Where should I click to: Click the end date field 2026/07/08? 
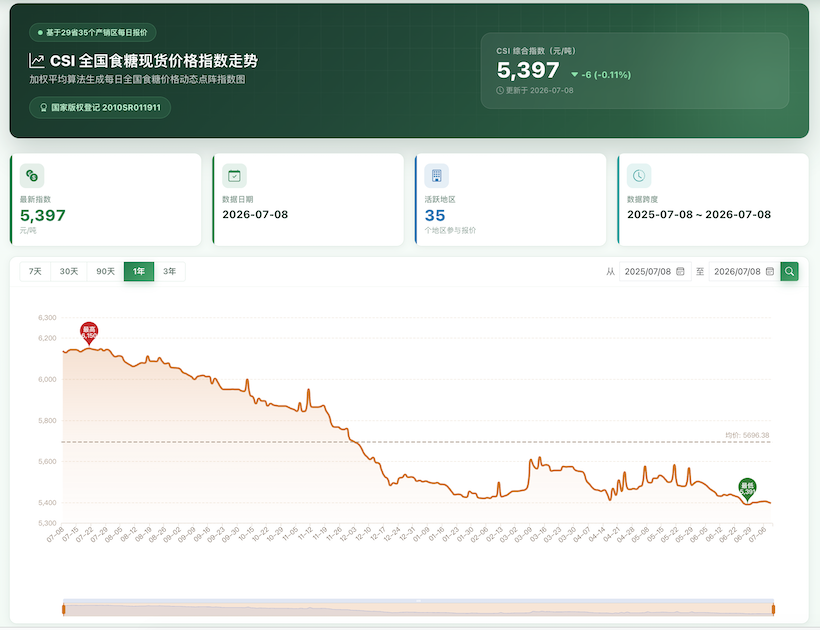point(744,271)
